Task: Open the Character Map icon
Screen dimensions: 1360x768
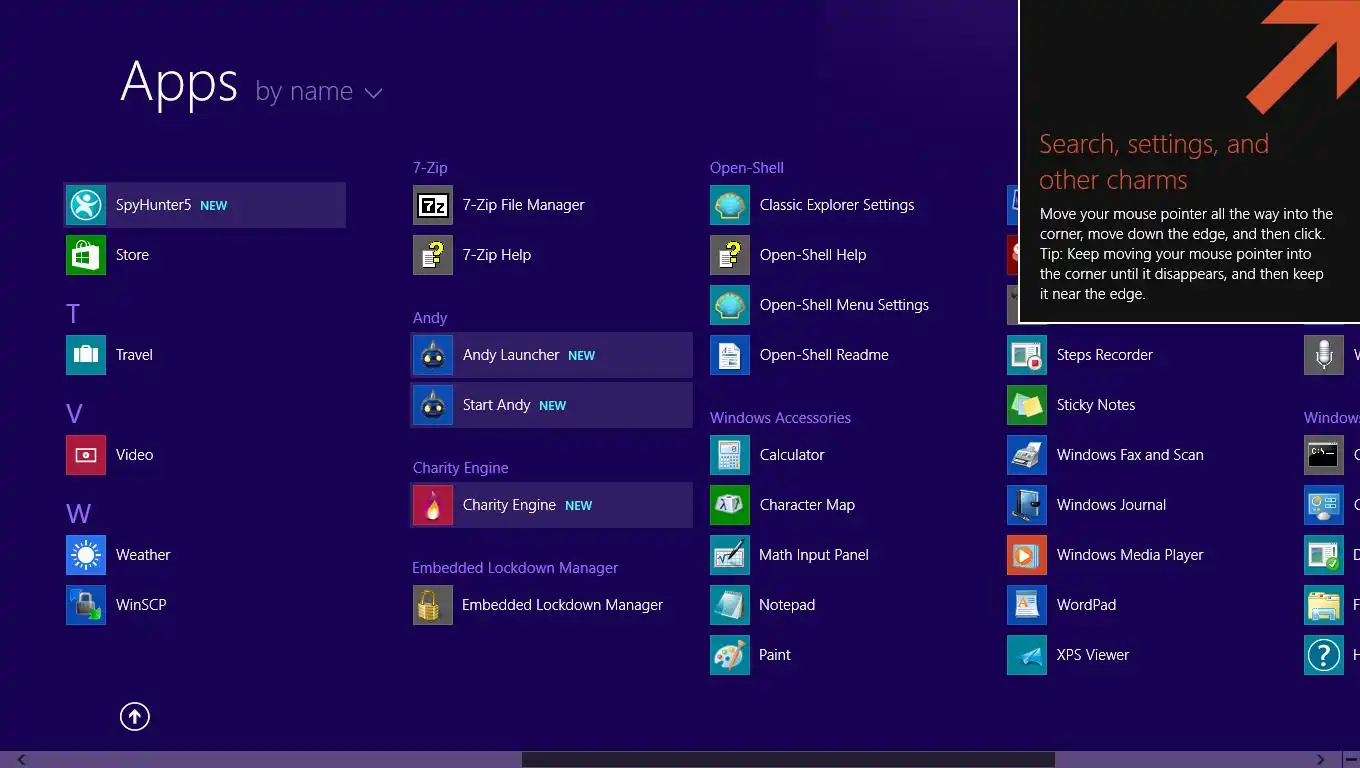Action: 730,505
